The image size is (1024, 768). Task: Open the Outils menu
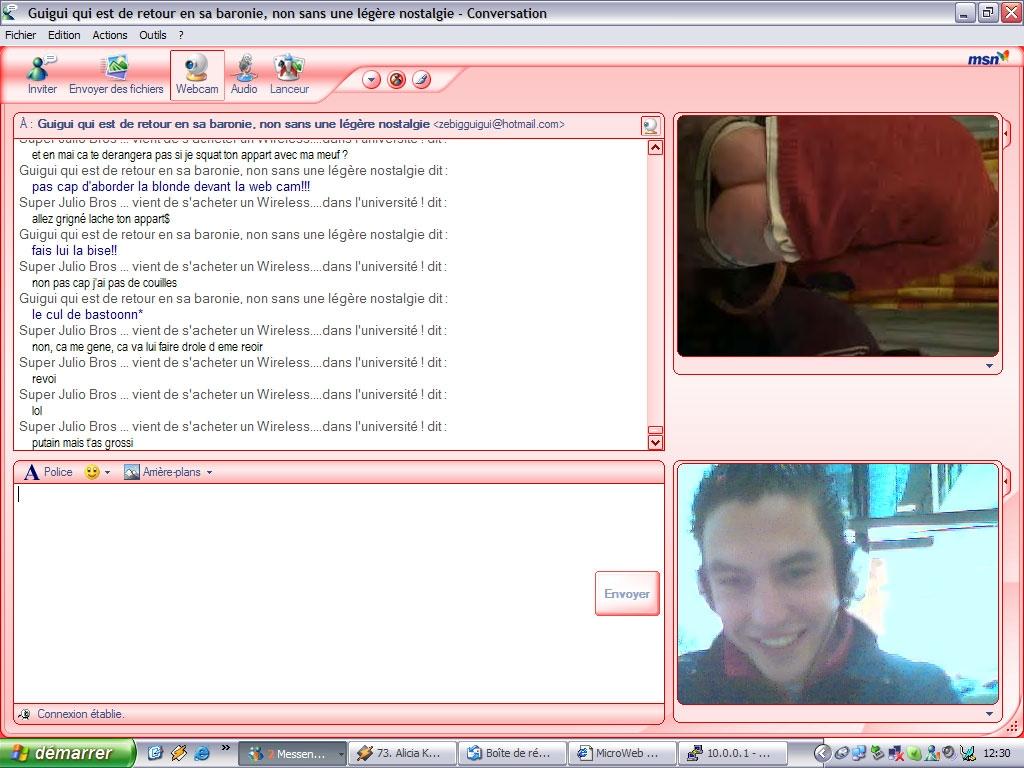tap(153, 35)
